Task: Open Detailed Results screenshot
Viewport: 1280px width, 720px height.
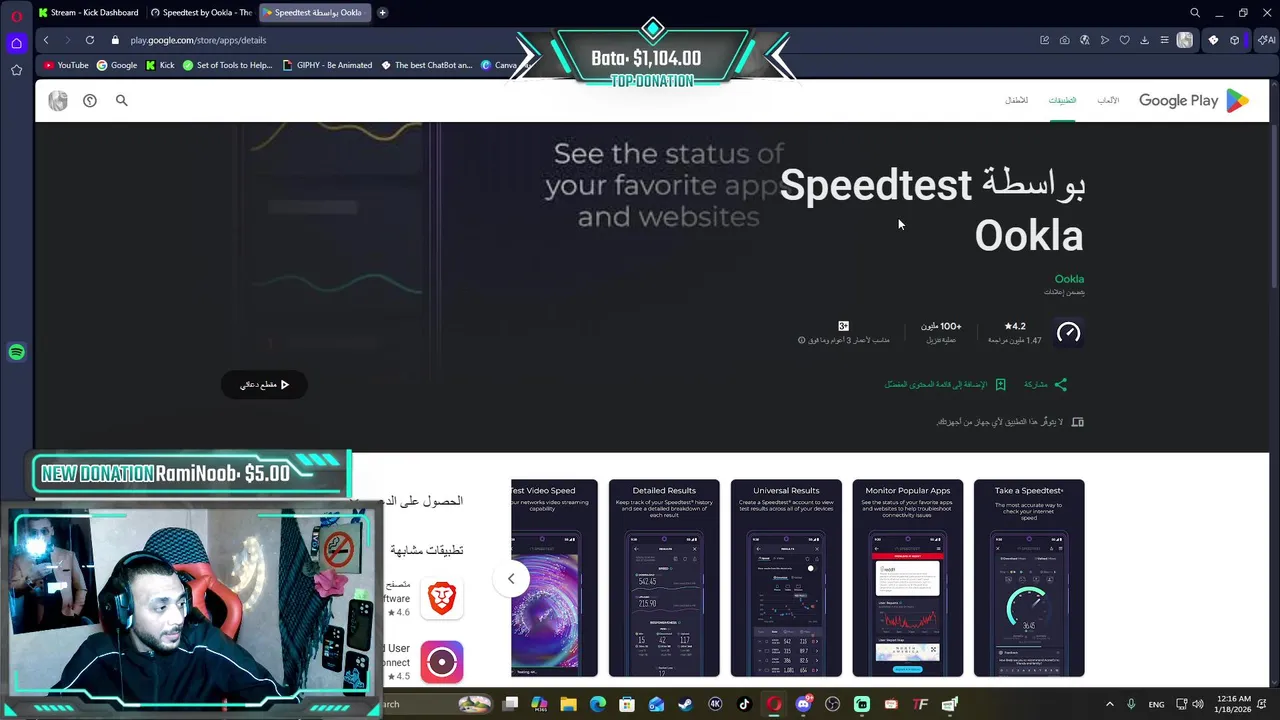Action: (x=664, y=578)
